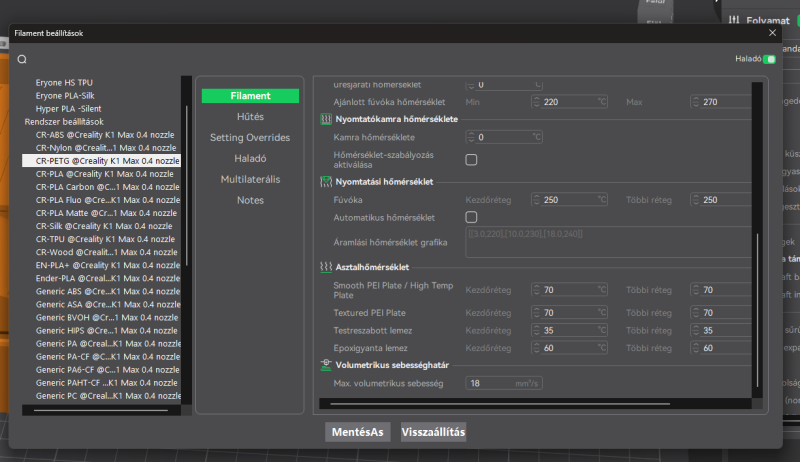Click the settings panel horizontal scrollbar
Viewport: 800px width, 462px height.
pos(500,404)
